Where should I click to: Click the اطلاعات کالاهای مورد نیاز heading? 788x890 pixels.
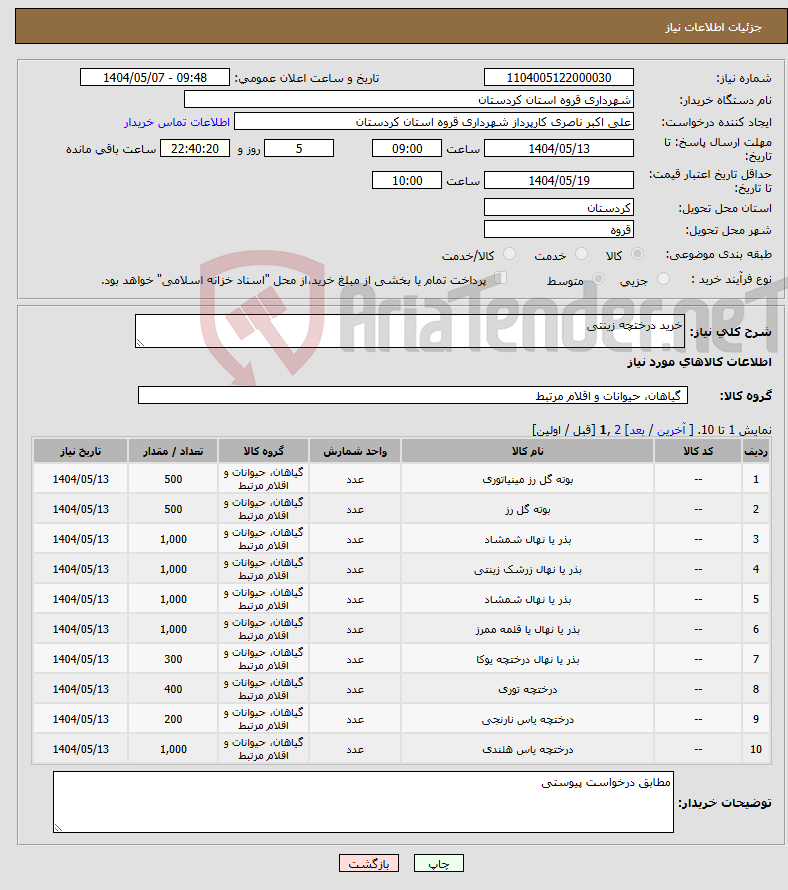point(699,362)
